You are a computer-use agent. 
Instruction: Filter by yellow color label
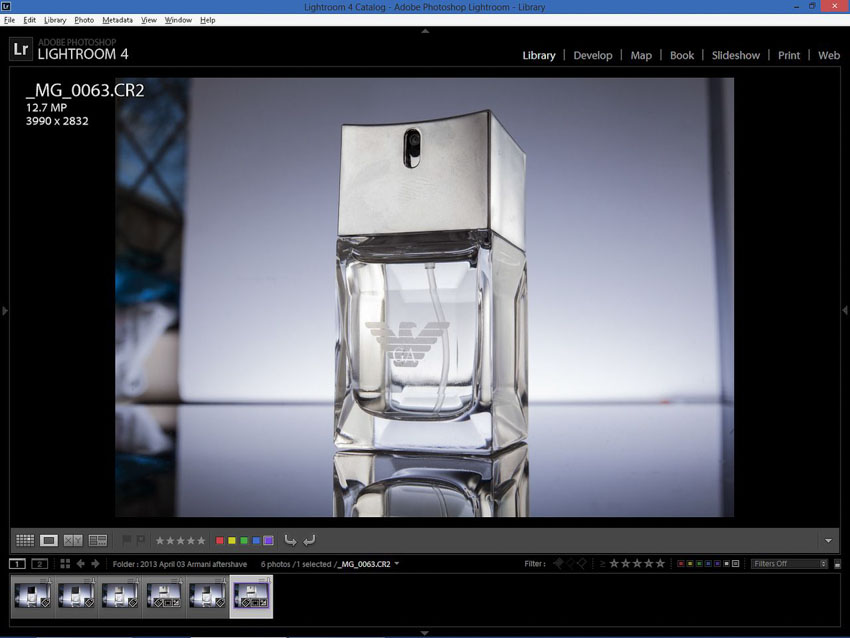pyautogui.click(x=690, y=564)
